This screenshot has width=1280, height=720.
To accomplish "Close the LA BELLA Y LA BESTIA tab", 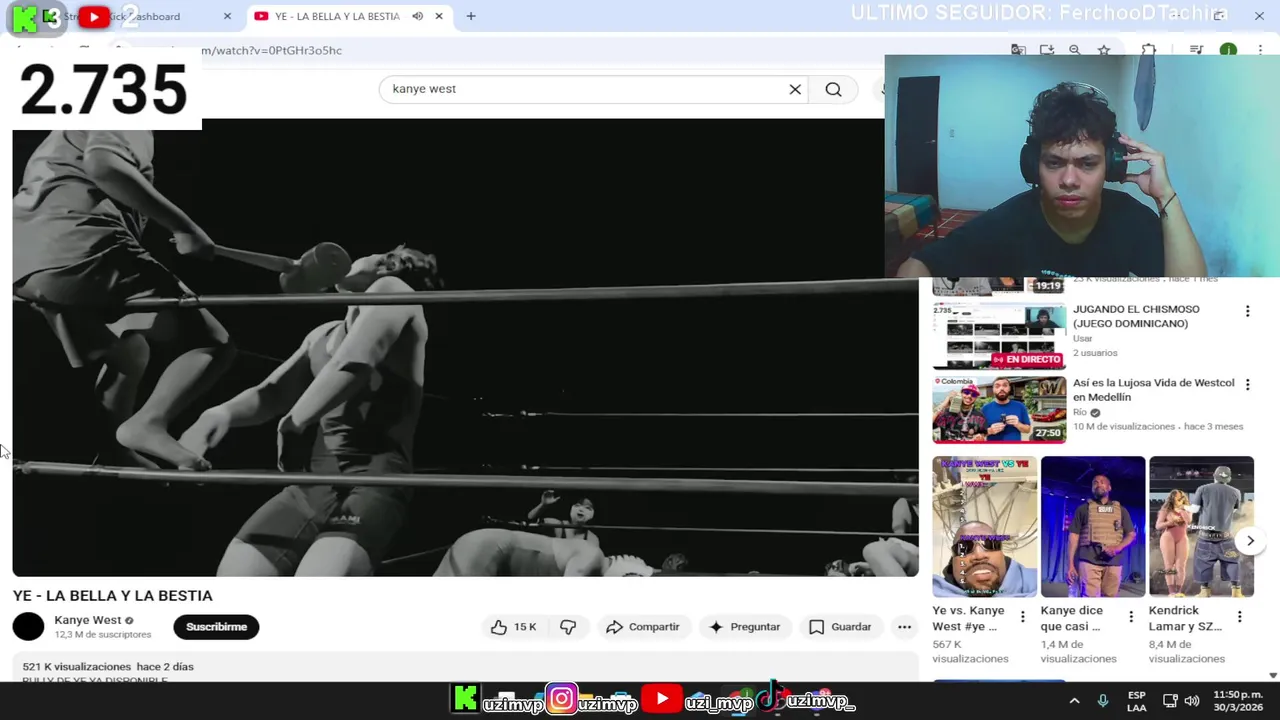I will (x=438, y=16).
